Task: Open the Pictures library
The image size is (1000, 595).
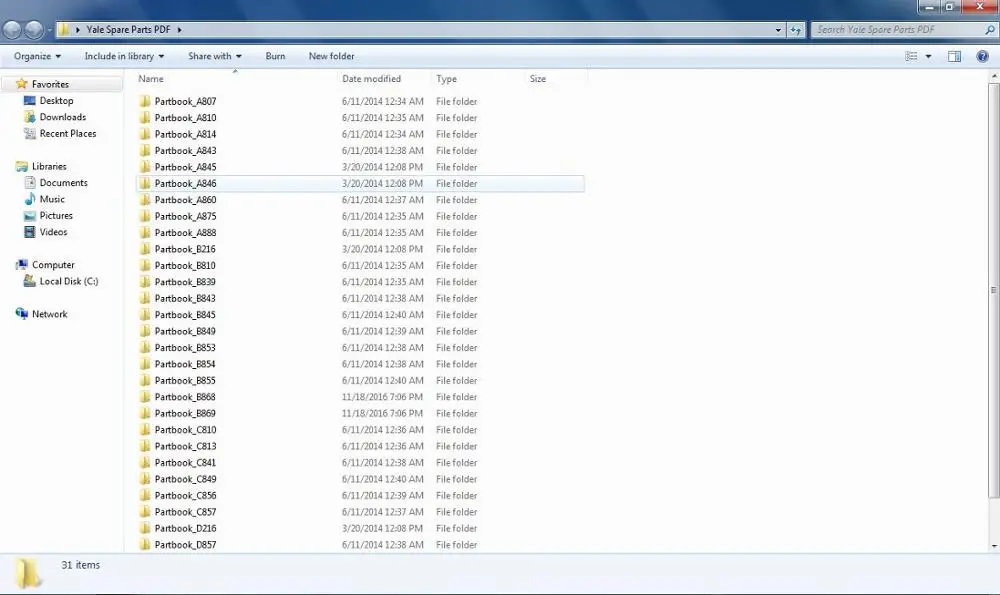Action: click(55, 216)
